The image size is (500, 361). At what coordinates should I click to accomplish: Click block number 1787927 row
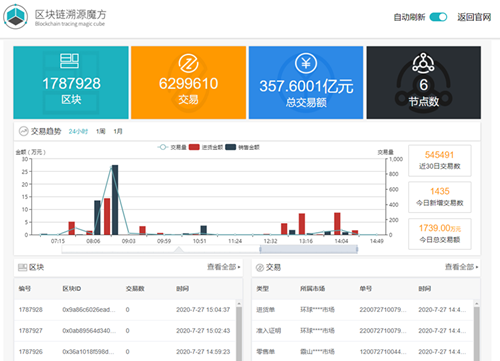coord(31,331)
